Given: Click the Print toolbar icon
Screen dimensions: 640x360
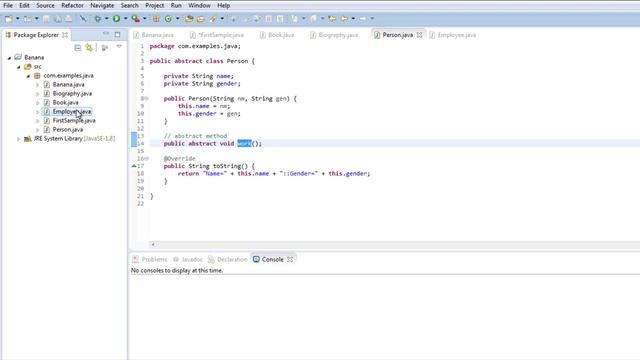Looking at the screenshot, I should pos(69,19).
